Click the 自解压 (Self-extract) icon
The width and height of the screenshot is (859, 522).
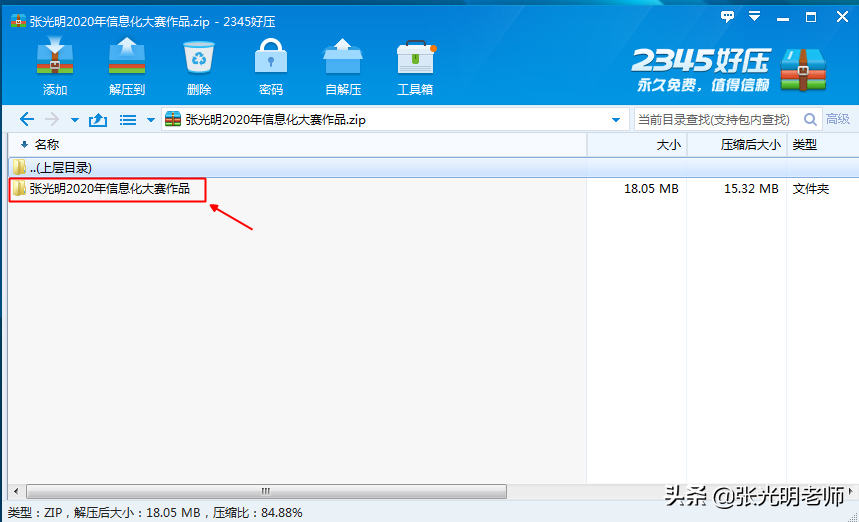tap(343, 56)
